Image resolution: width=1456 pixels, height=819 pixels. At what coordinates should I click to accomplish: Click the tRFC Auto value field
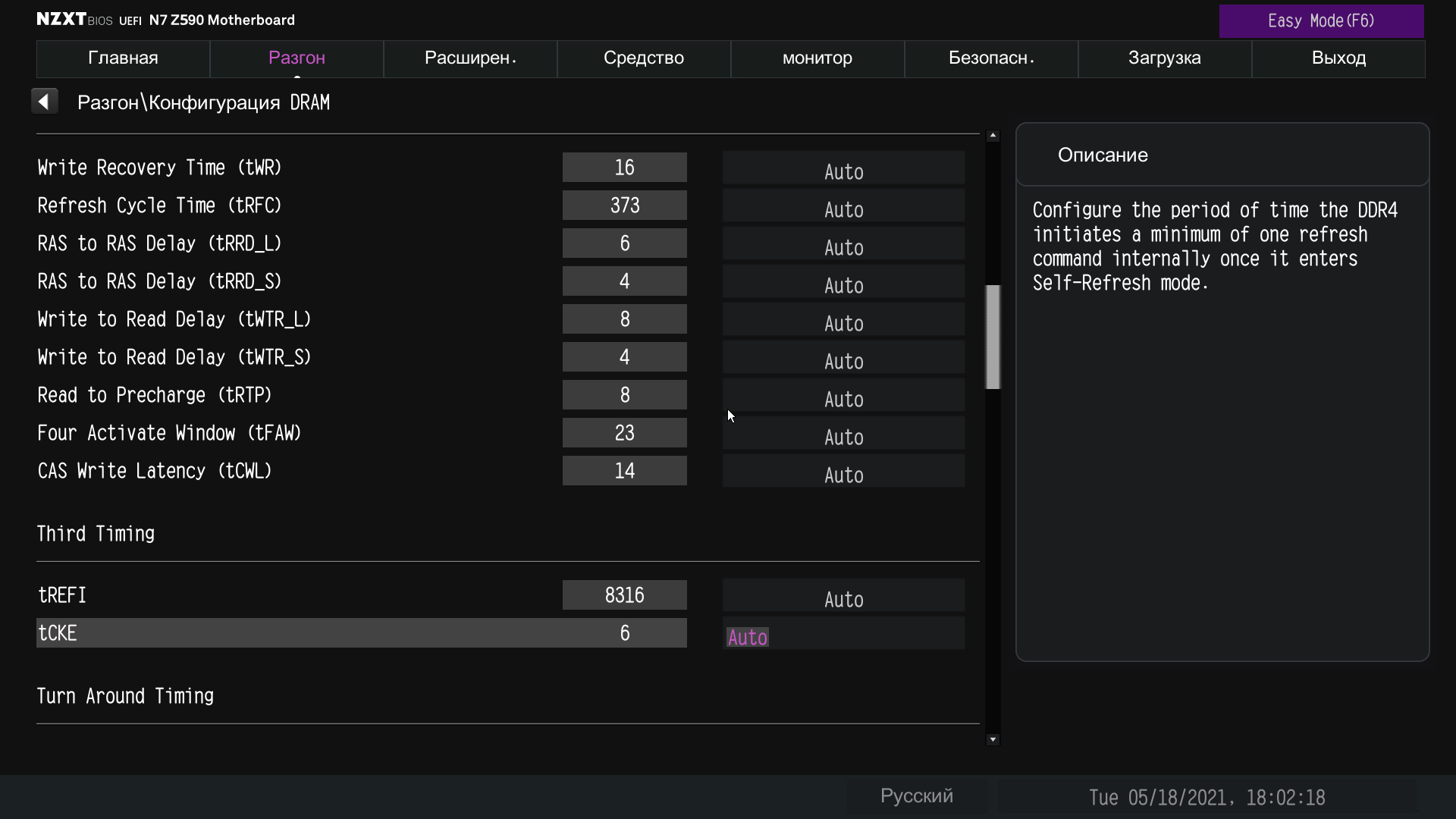pyautogui.click(x=843, y=206)
